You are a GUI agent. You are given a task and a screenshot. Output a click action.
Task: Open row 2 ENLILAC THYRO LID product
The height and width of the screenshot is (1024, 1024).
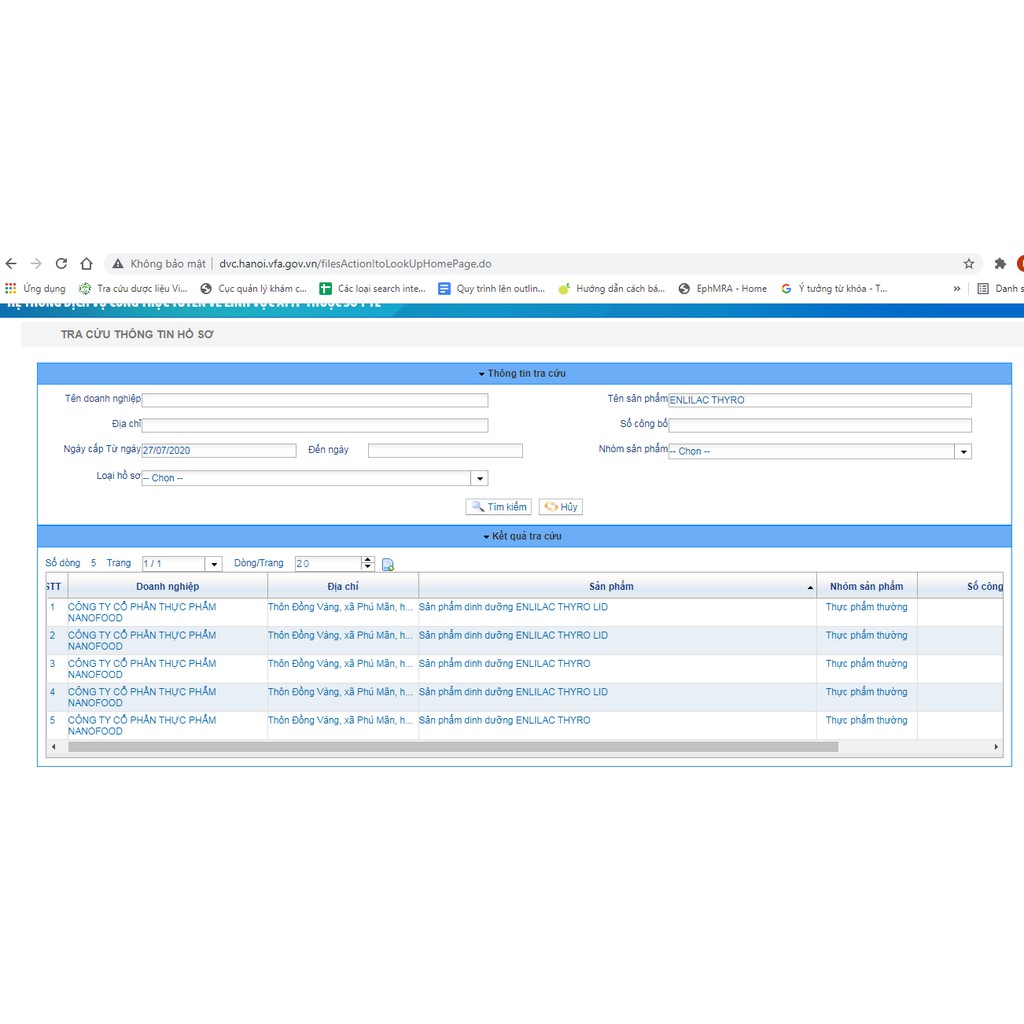(513, 635)
